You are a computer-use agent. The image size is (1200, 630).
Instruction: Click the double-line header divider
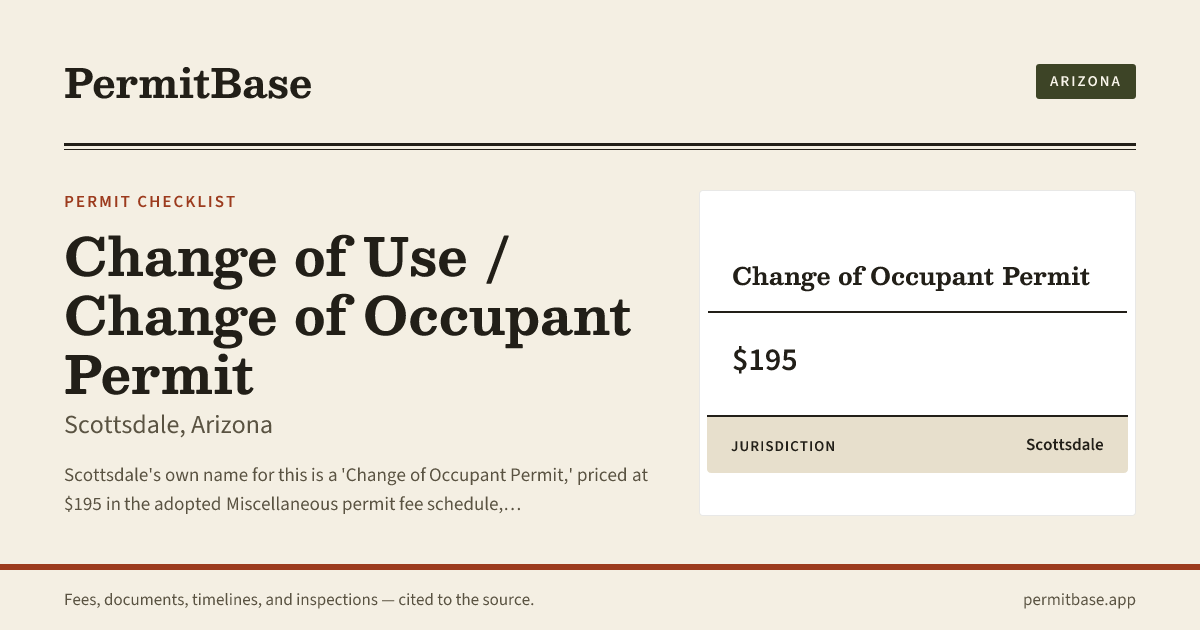coord(600,146)
